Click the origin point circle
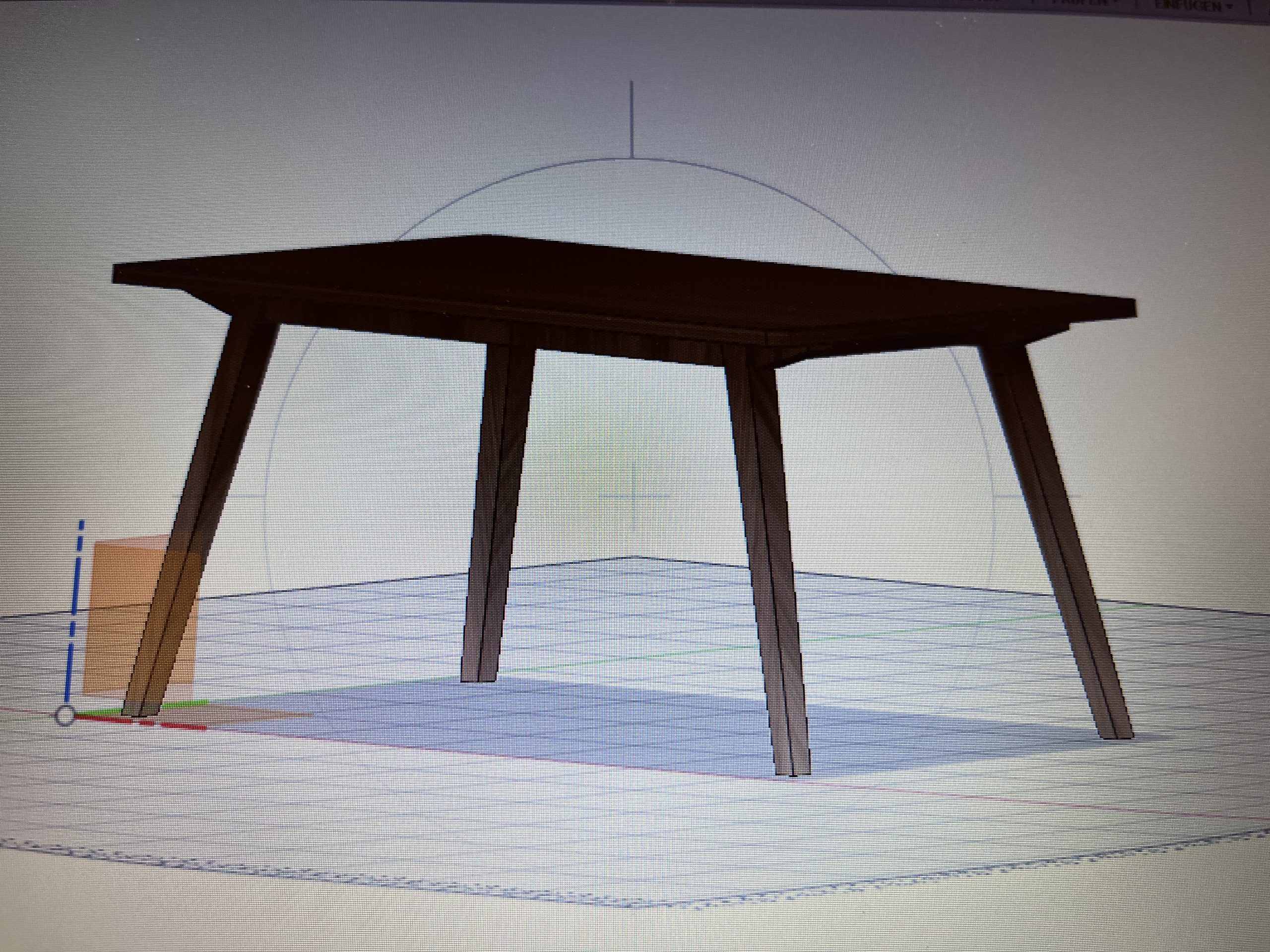The width and height of the screenshot is (1270, 952). [66, 715]
